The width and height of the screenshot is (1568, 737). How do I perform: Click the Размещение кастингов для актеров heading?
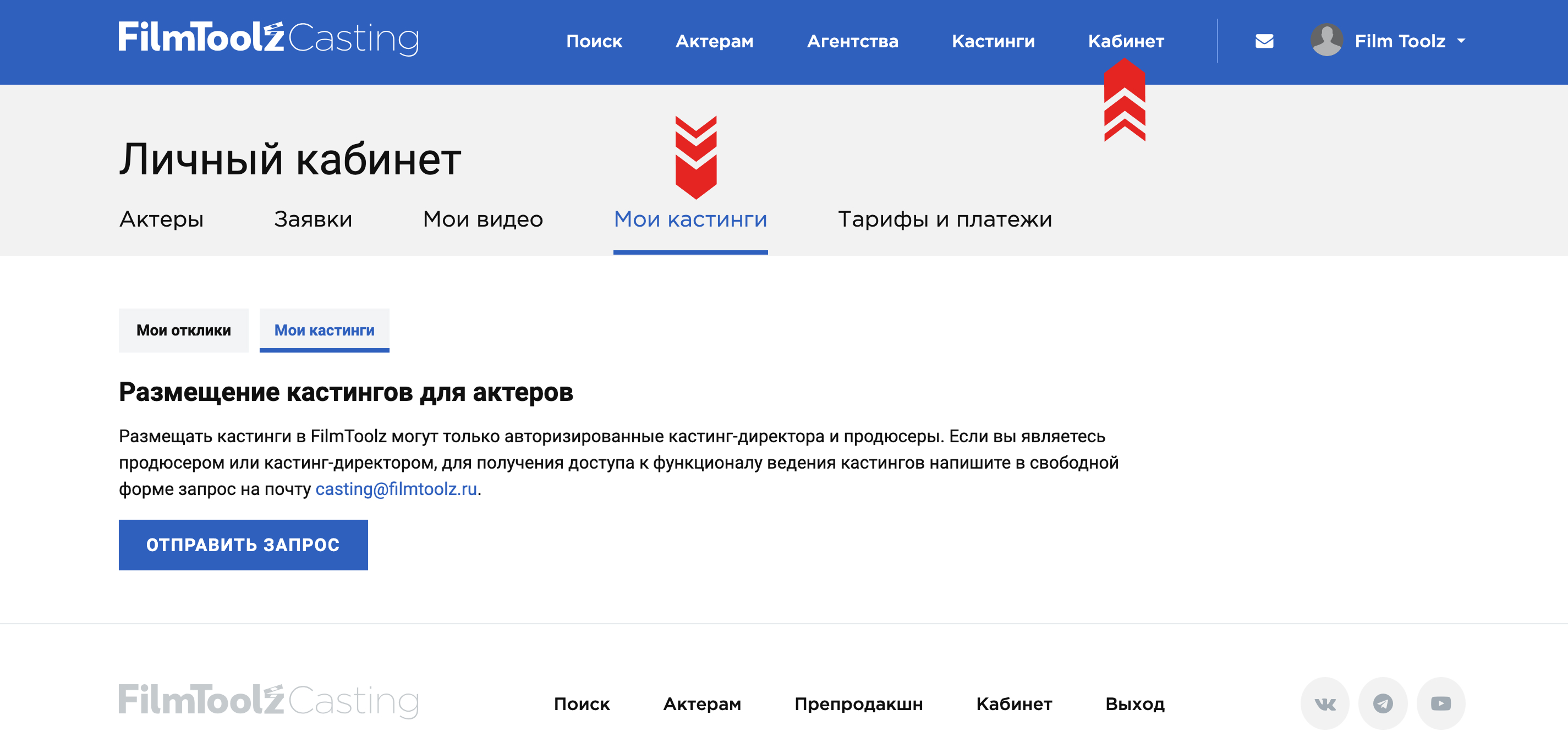point(346,393)
